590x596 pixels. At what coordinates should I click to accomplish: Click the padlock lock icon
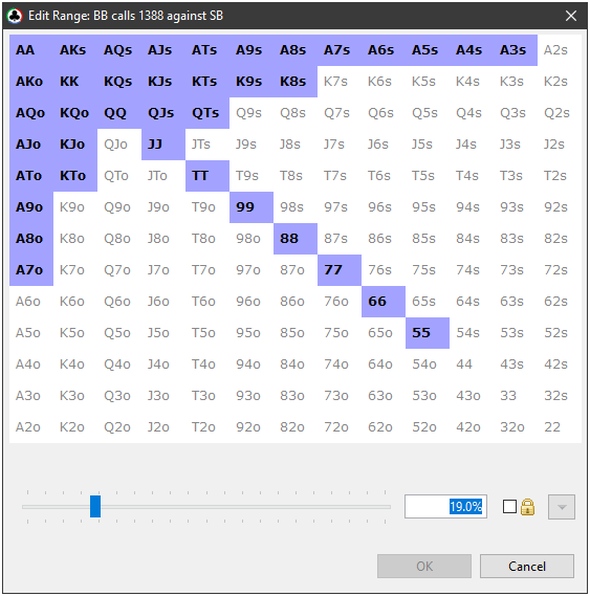point(528,507)
